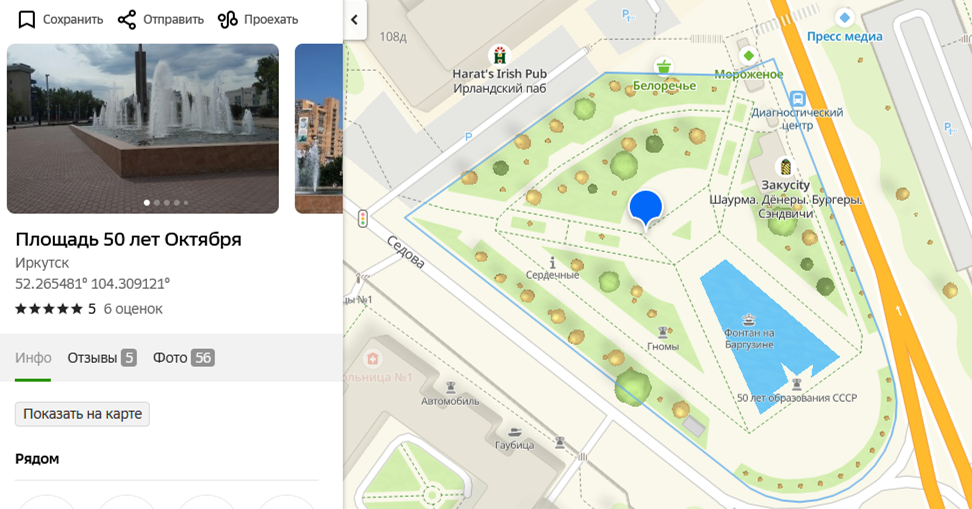Open the second partially visible photo

tap(319, 128)
